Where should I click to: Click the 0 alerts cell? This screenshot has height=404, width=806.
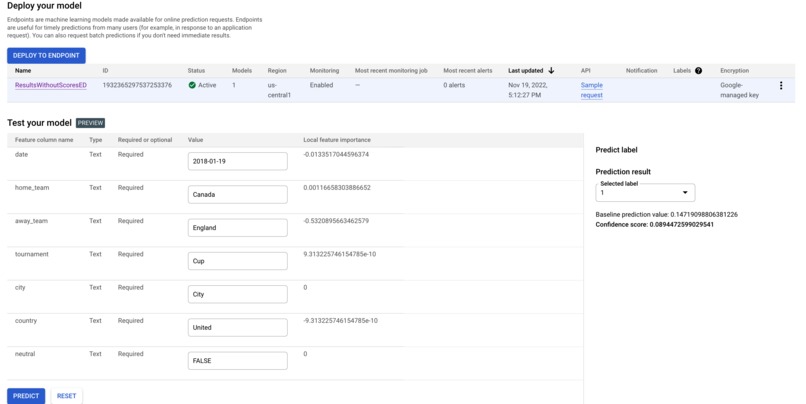click(454, 85)
